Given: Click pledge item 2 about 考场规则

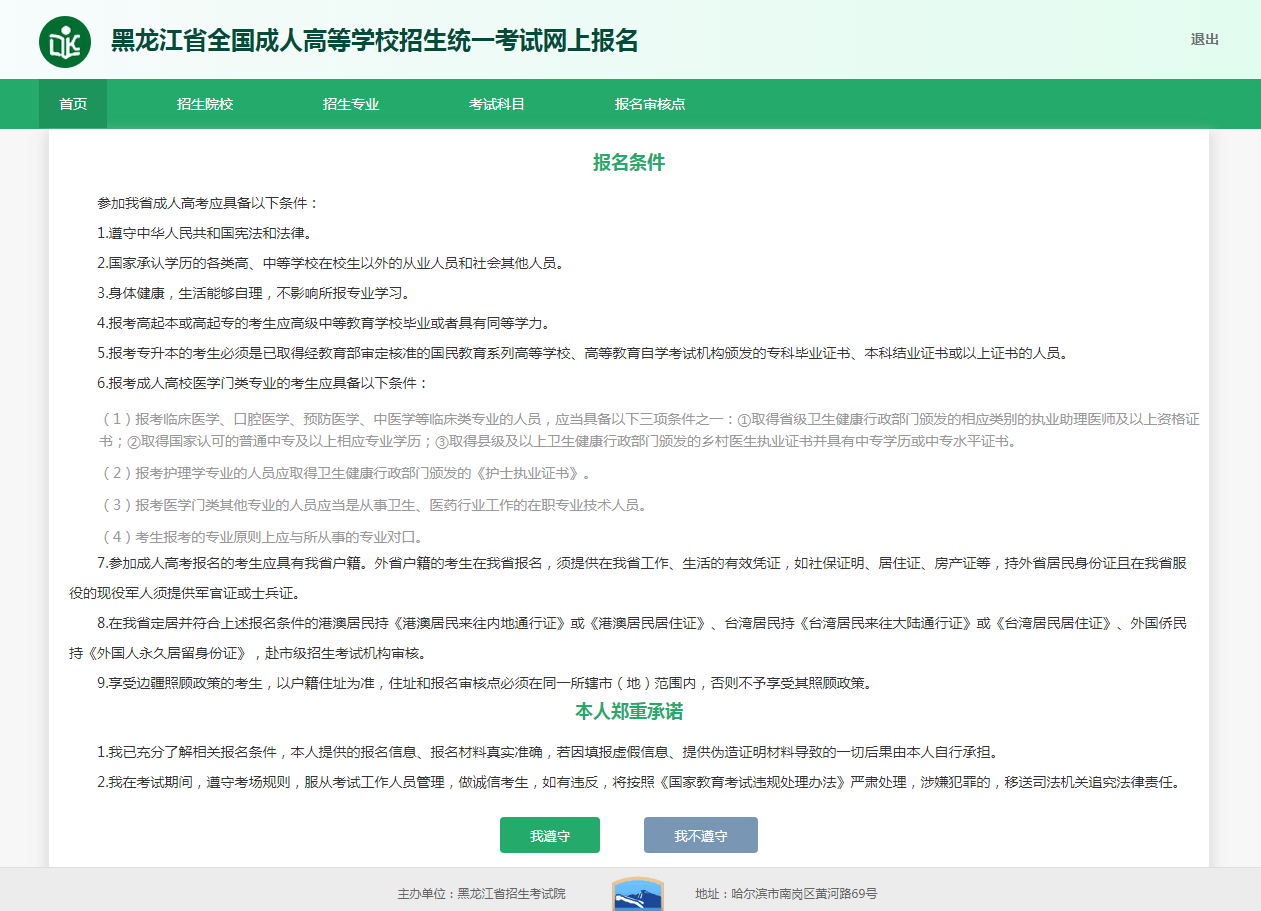Looking at the screenshot, I should click(638, 782).
